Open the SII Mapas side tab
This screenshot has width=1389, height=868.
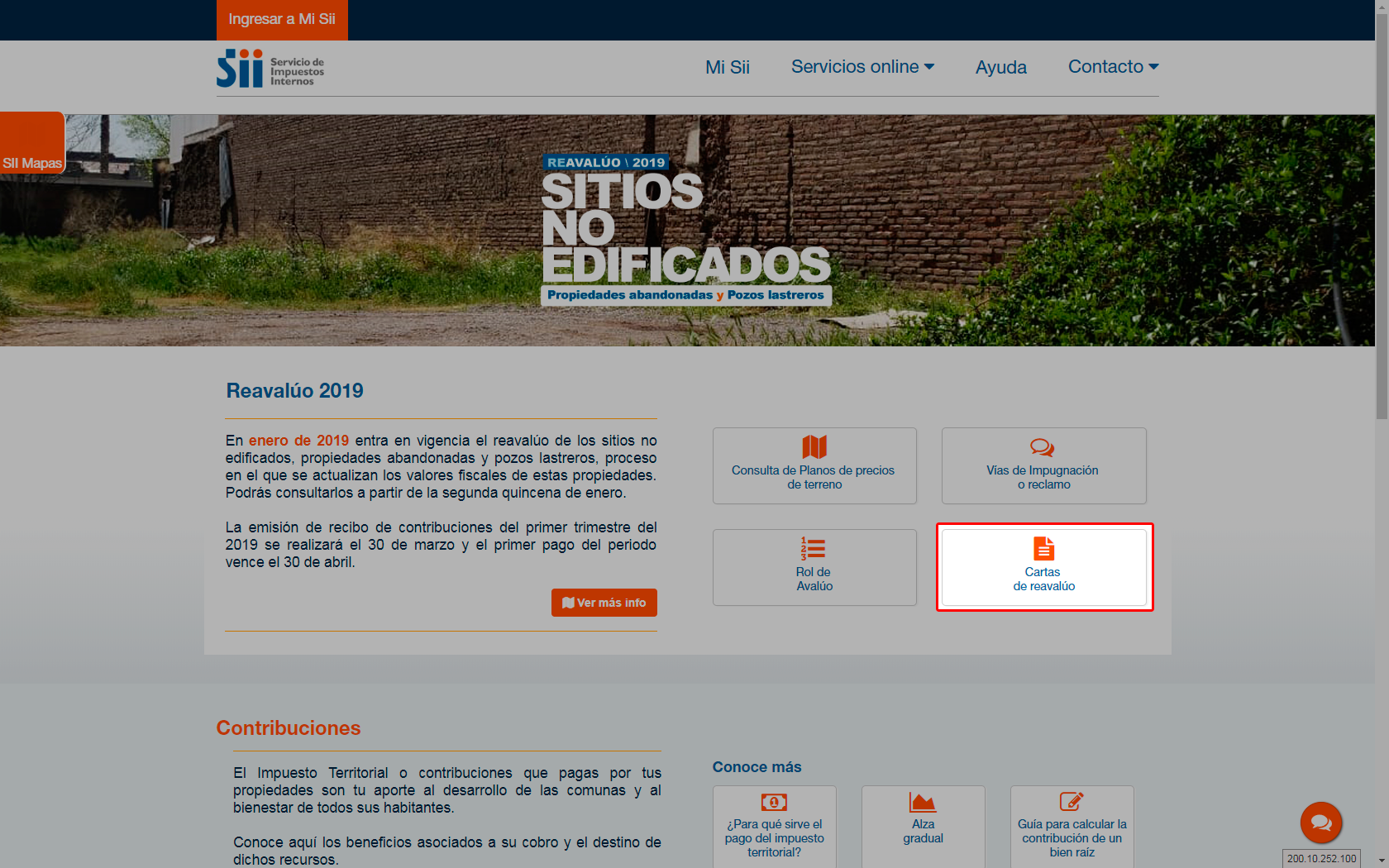[x=32, y=143]
